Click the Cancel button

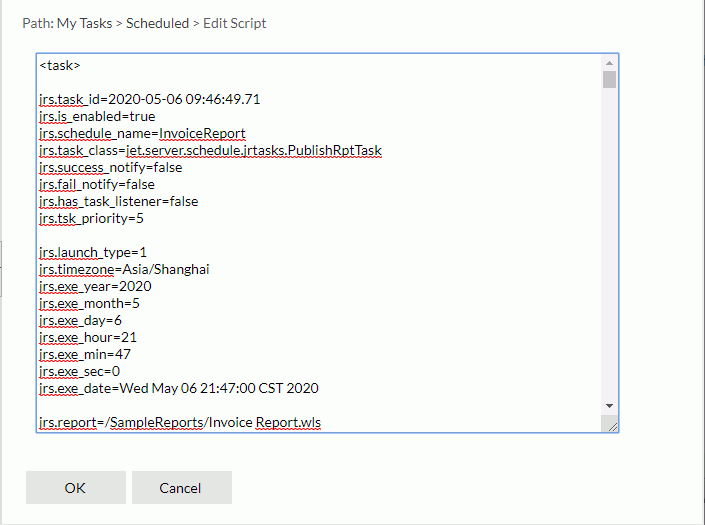click(182, 488)
